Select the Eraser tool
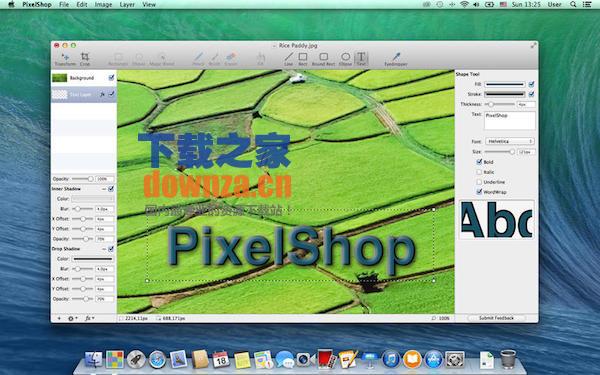 pyautogui.click(x=231, y=59)
